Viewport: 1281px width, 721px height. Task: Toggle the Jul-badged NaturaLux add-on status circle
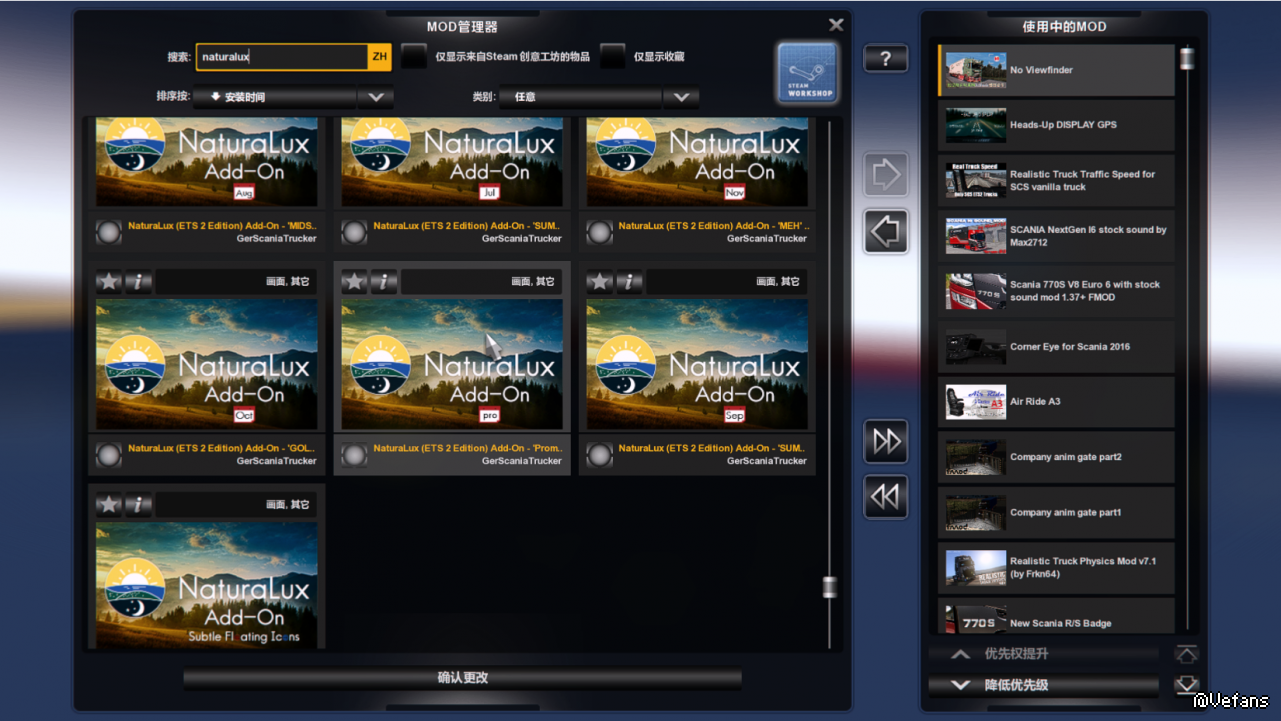pyautogui.click(x=354, y=233)
